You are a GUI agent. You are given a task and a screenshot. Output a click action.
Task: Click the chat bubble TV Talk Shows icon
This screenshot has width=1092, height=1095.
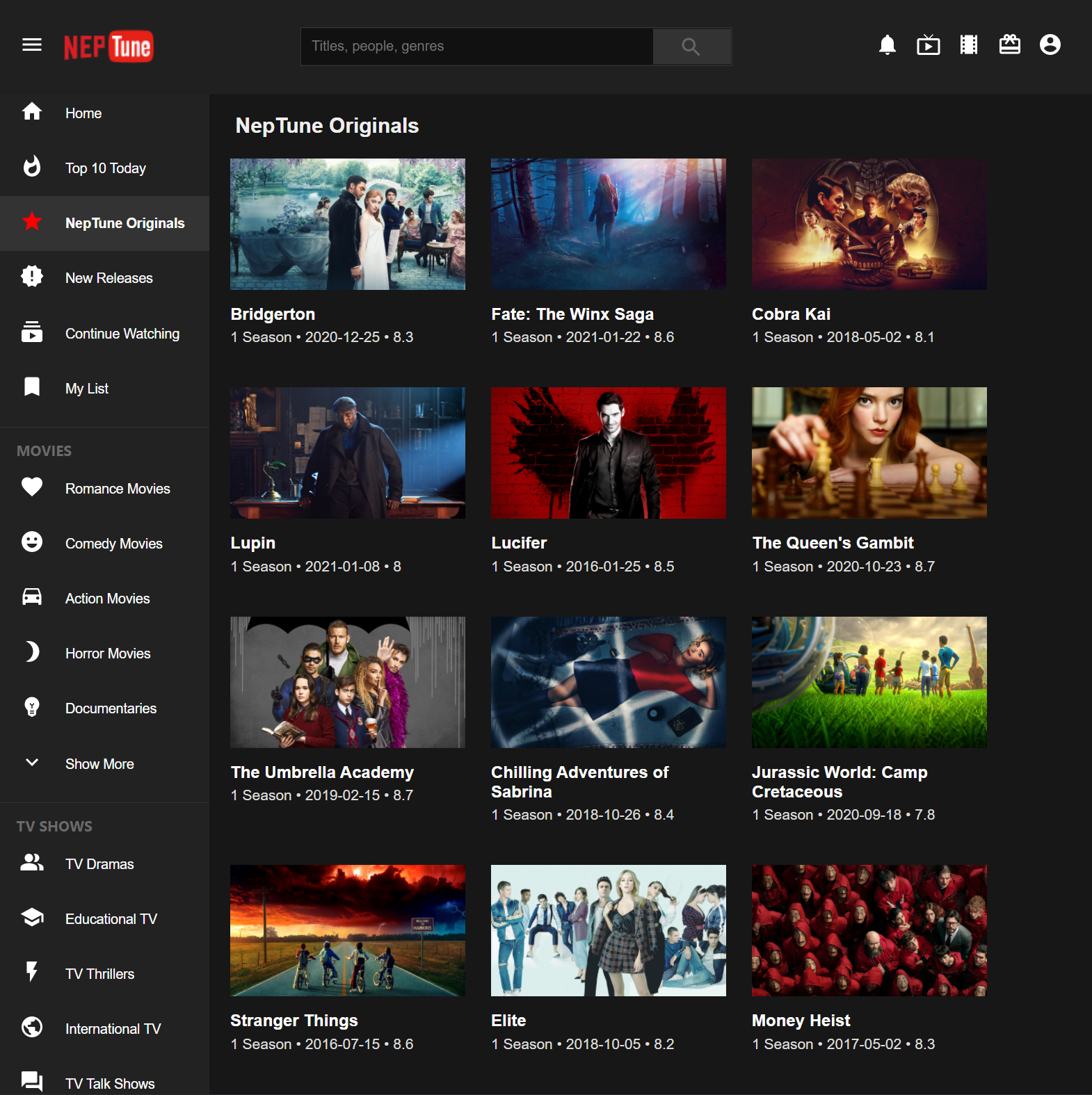tap(32, 1082)
